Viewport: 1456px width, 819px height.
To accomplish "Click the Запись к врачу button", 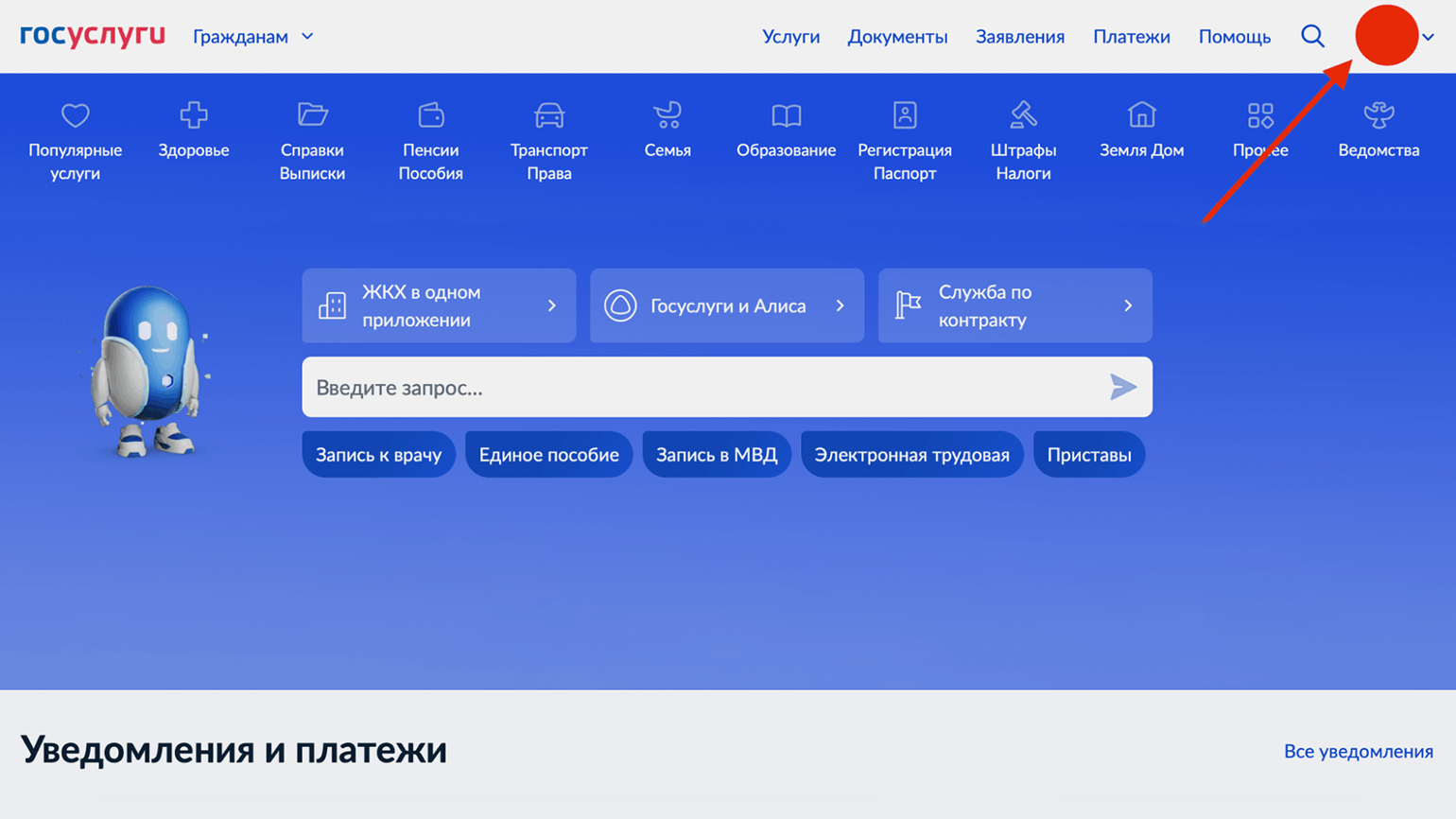I will click(378, 455).
